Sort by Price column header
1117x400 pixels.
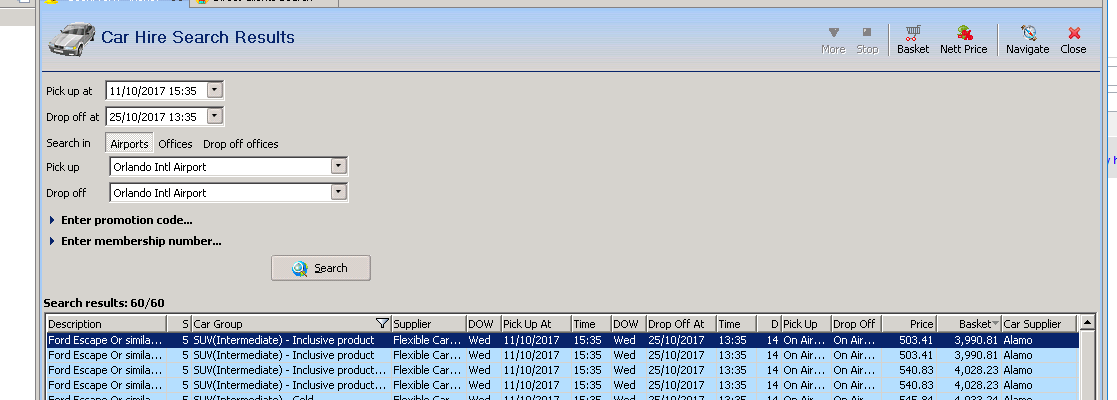909,324
